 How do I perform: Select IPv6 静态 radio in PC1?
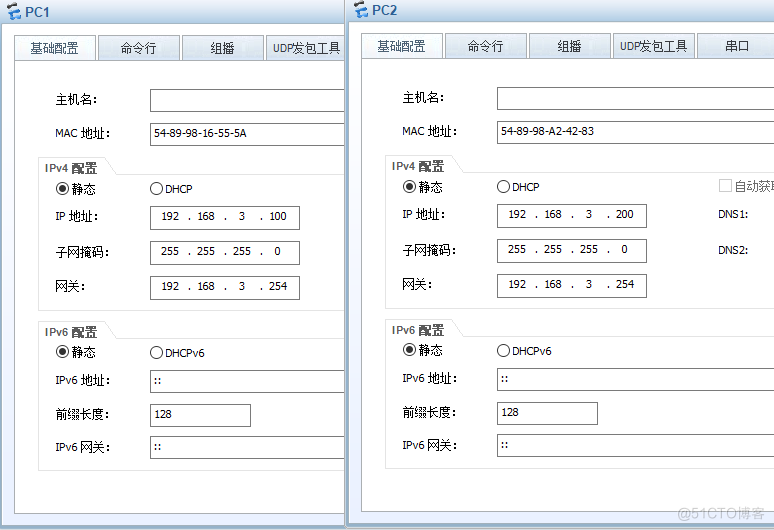click(x=62, y=352)
